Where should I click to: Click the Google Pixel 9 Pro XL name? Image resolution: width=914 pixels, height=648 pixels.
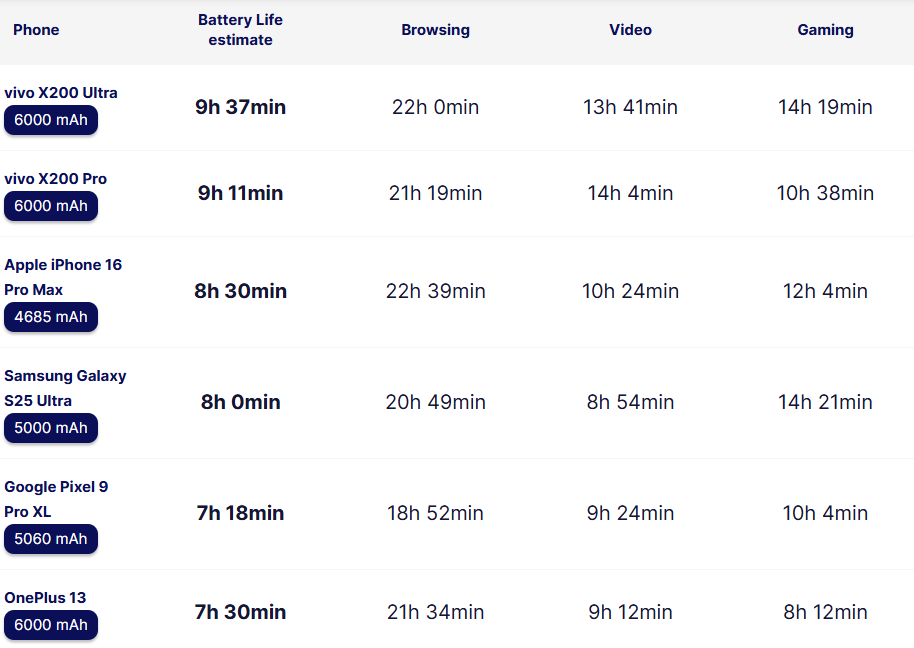point(56,499)
